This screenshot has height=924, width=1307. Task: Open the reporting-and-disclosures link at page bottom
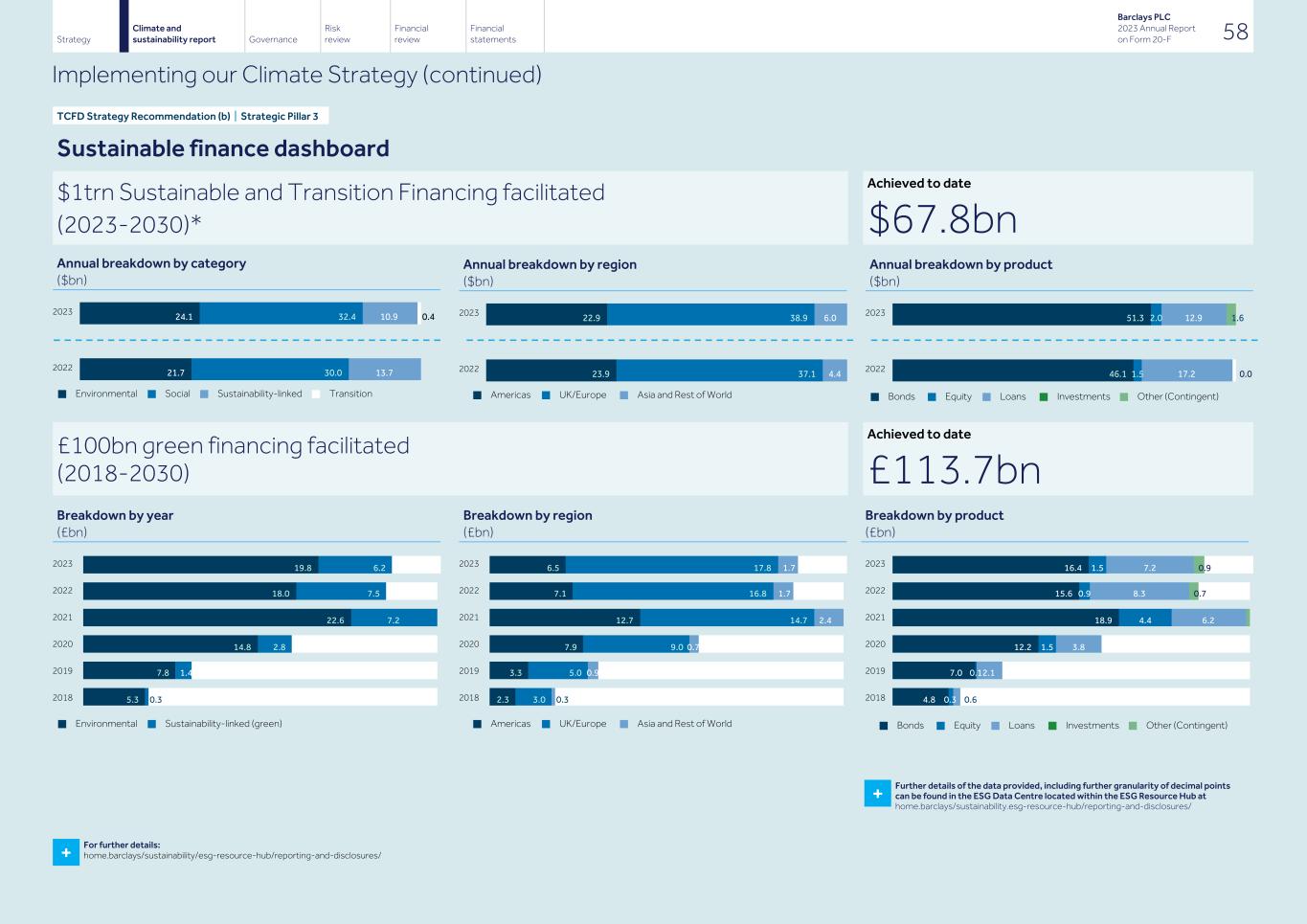[232, 856]
